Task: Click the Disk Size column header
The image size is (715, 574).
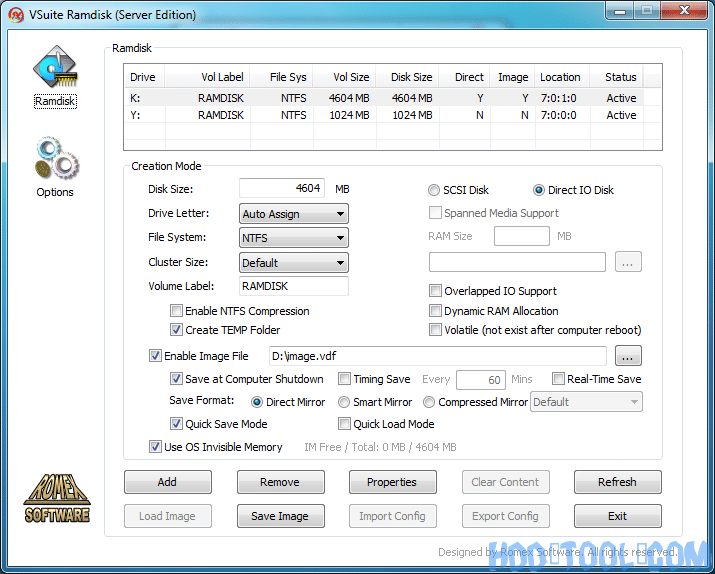Action: (x=407, y=77)
